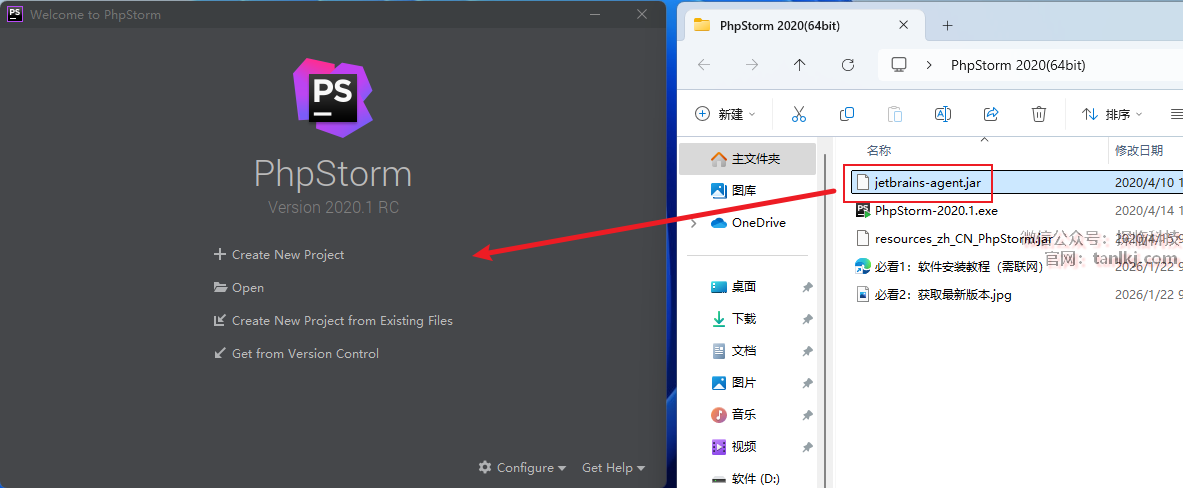Viewport: 1183px width, 488px height.
Task: Click the 修改日期 column header
Action: (x=1139, y=151)
